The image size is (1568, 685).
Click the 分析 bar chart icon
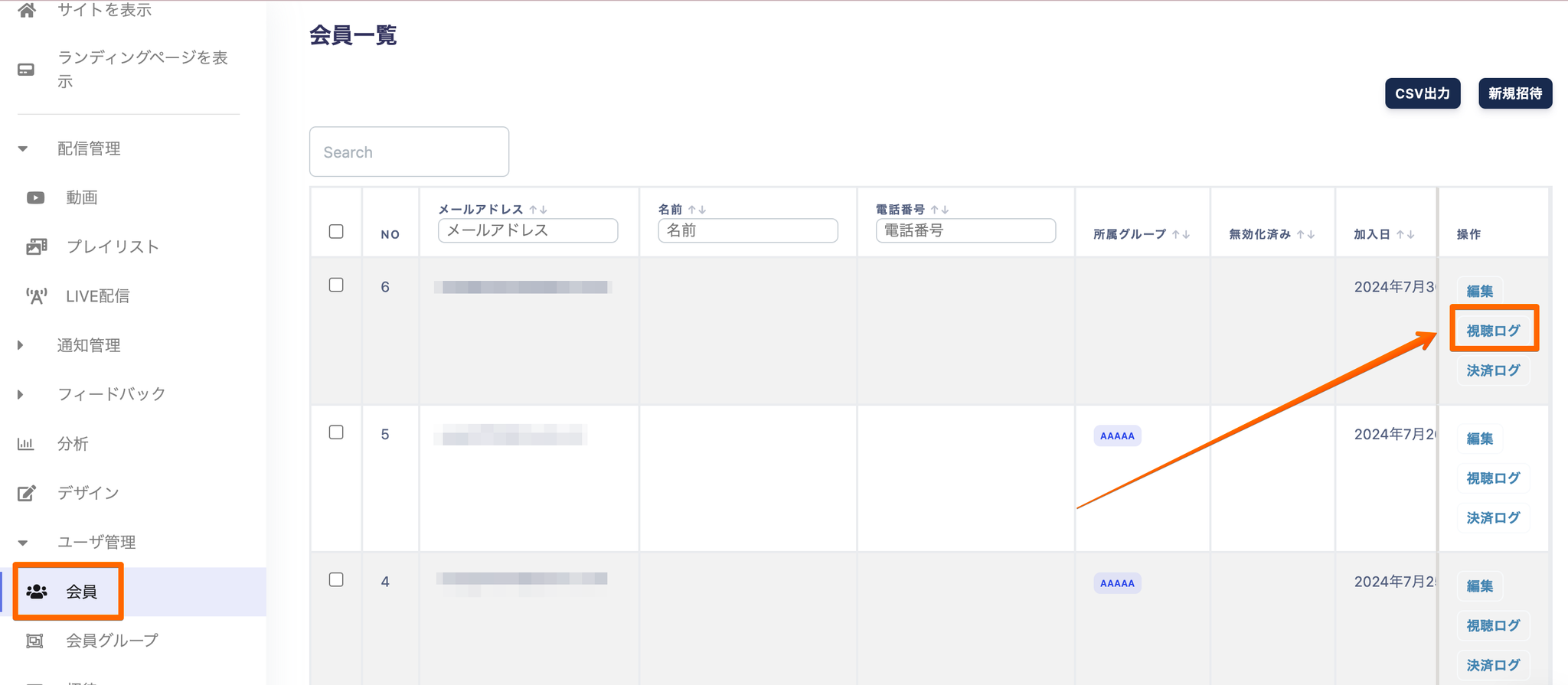tap(26, 444)
